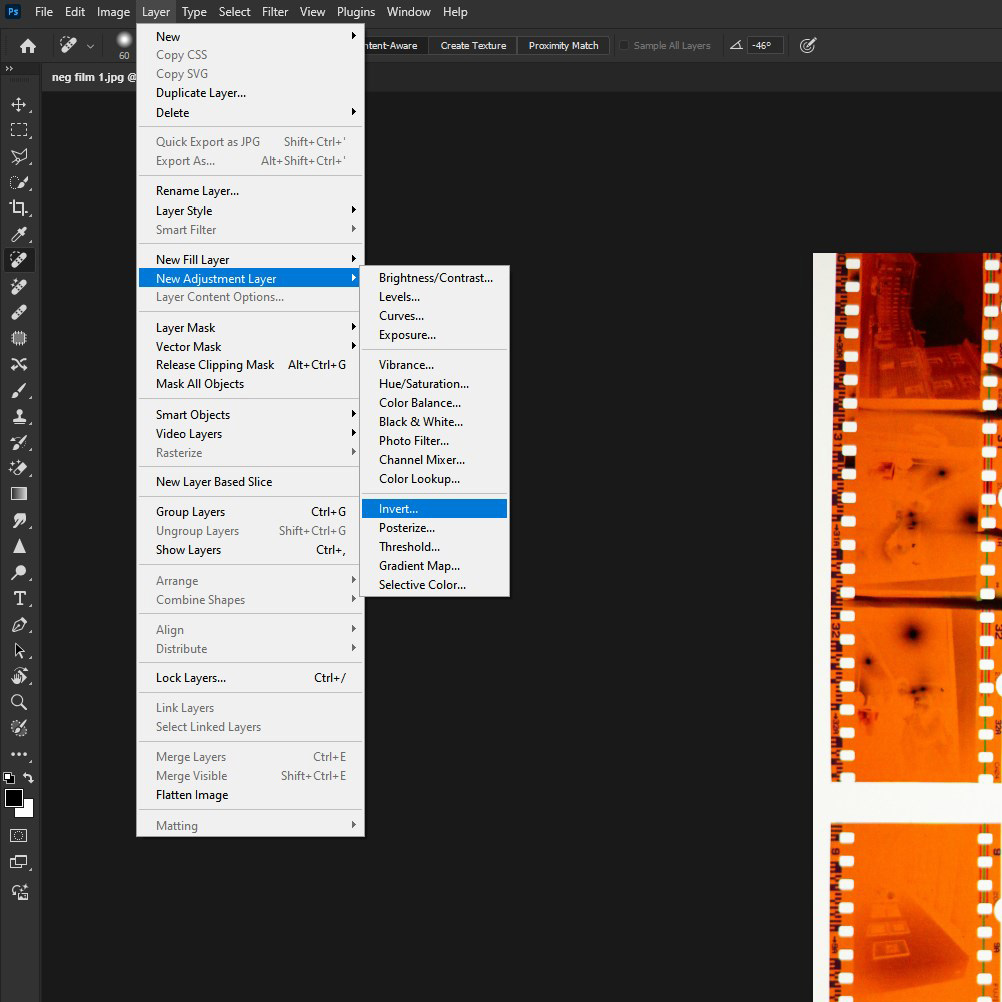Select the Brush tool
The height and width of the screenshot is (1002, 1002).
[x=19, y=390]
